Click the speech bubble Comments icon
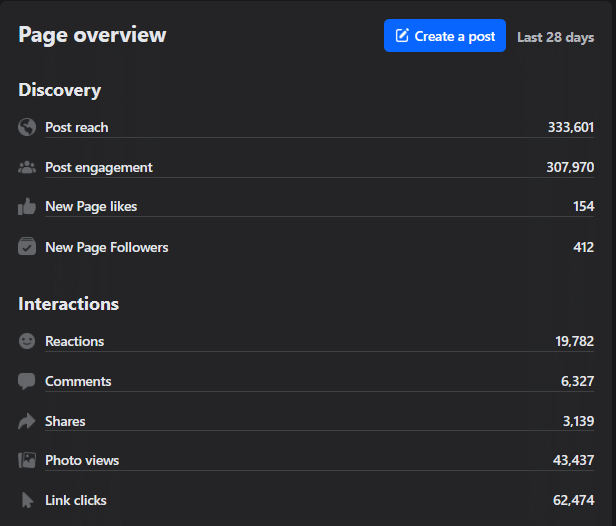The image size is (616, 526). 27,381
